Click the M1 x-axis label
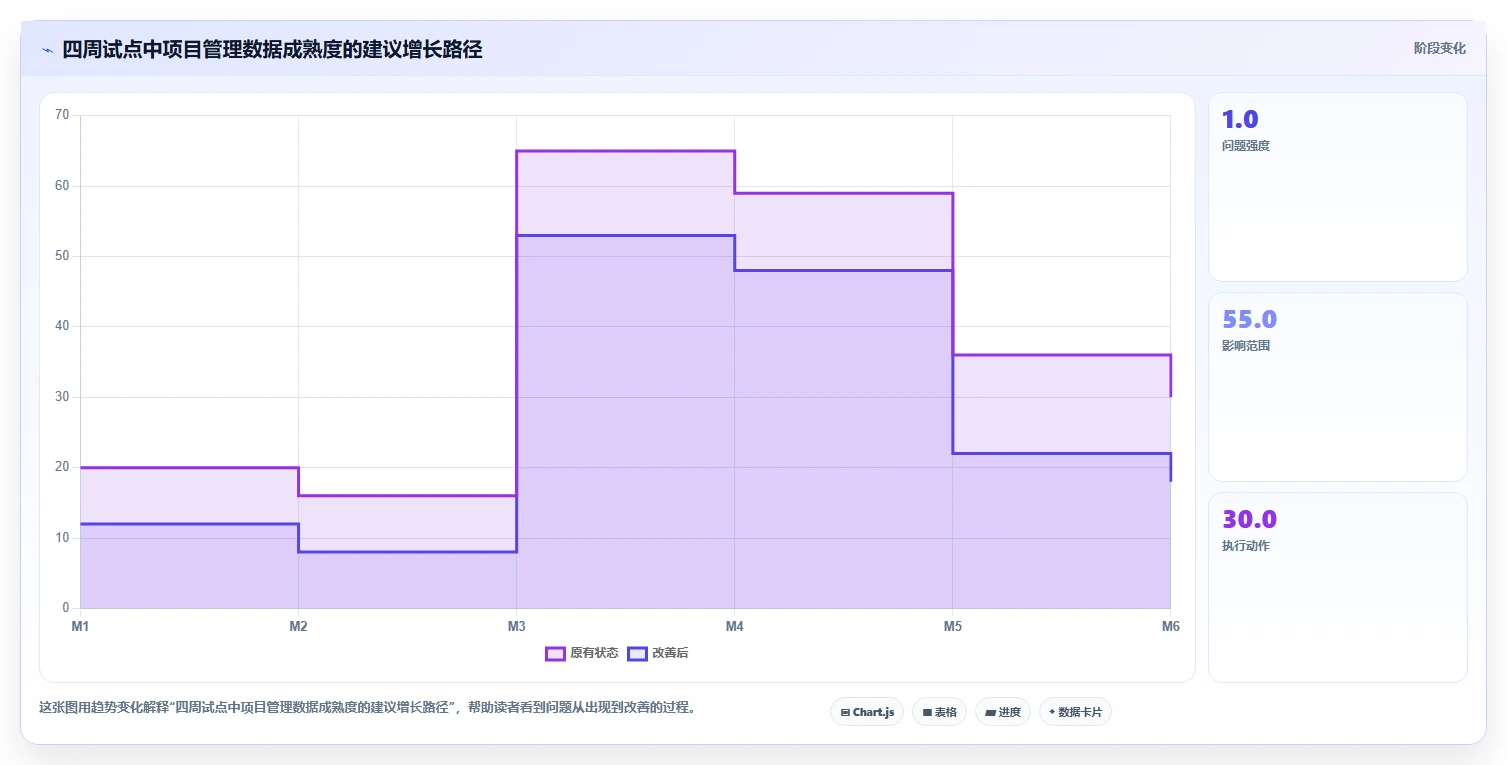 (x=80, y=627)
